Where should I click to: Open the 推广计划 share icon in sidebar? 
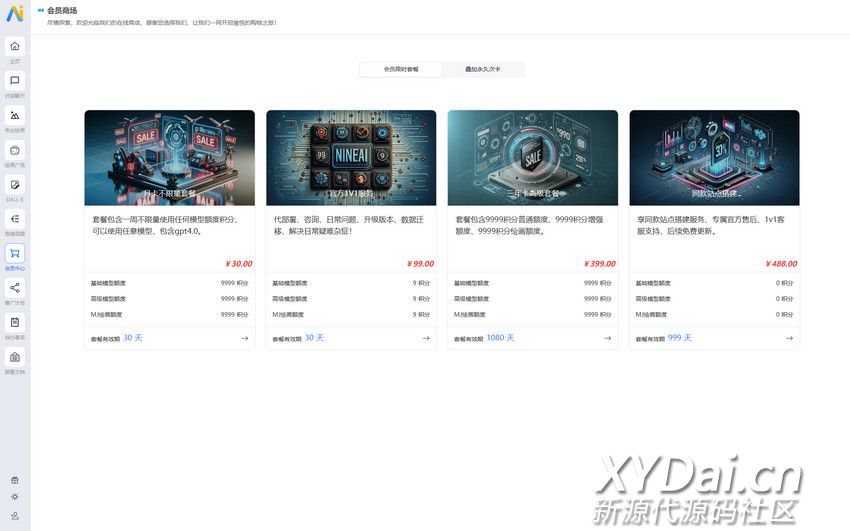point(15,288)
